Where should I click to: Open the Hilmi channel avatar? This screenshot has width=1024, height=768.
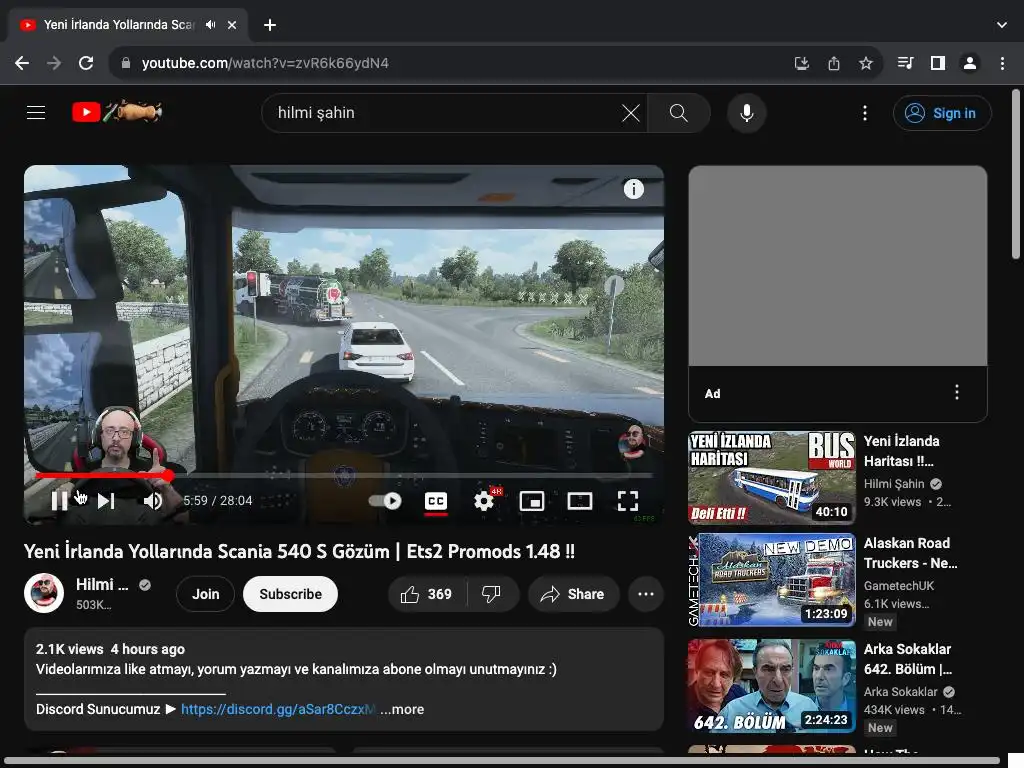coord(44,593)
